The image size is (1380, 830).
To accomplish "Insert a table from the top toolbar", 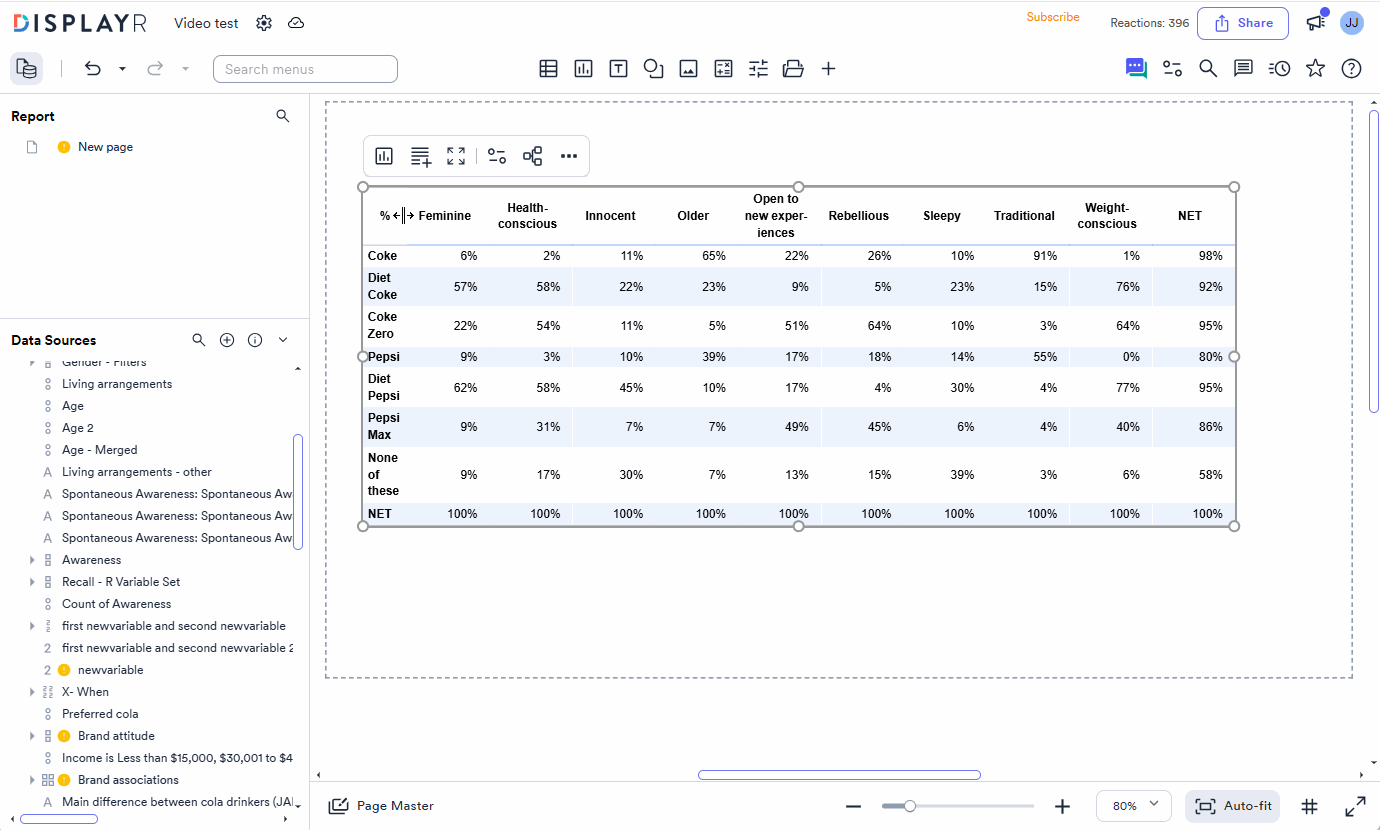I will (x=548, y=69).
